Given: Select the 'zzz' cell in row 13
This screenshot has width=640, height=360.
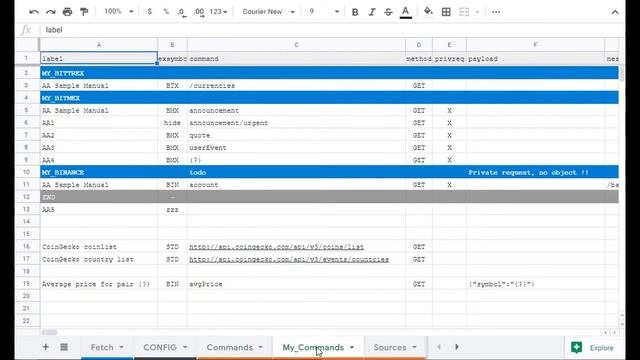Looking at the screenshot, I should pyautogui.click(x=172, y=210).
